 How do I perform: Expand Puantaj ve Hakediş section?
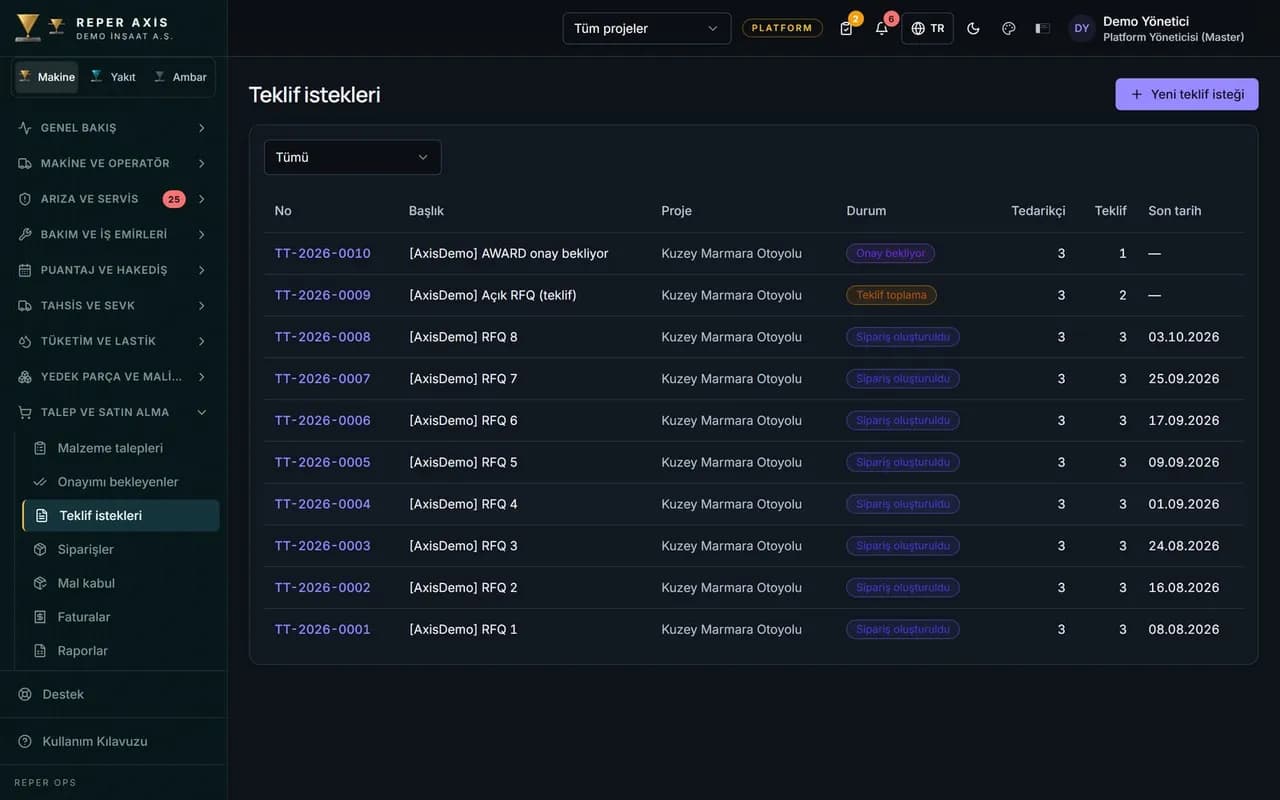pos(113,270)
